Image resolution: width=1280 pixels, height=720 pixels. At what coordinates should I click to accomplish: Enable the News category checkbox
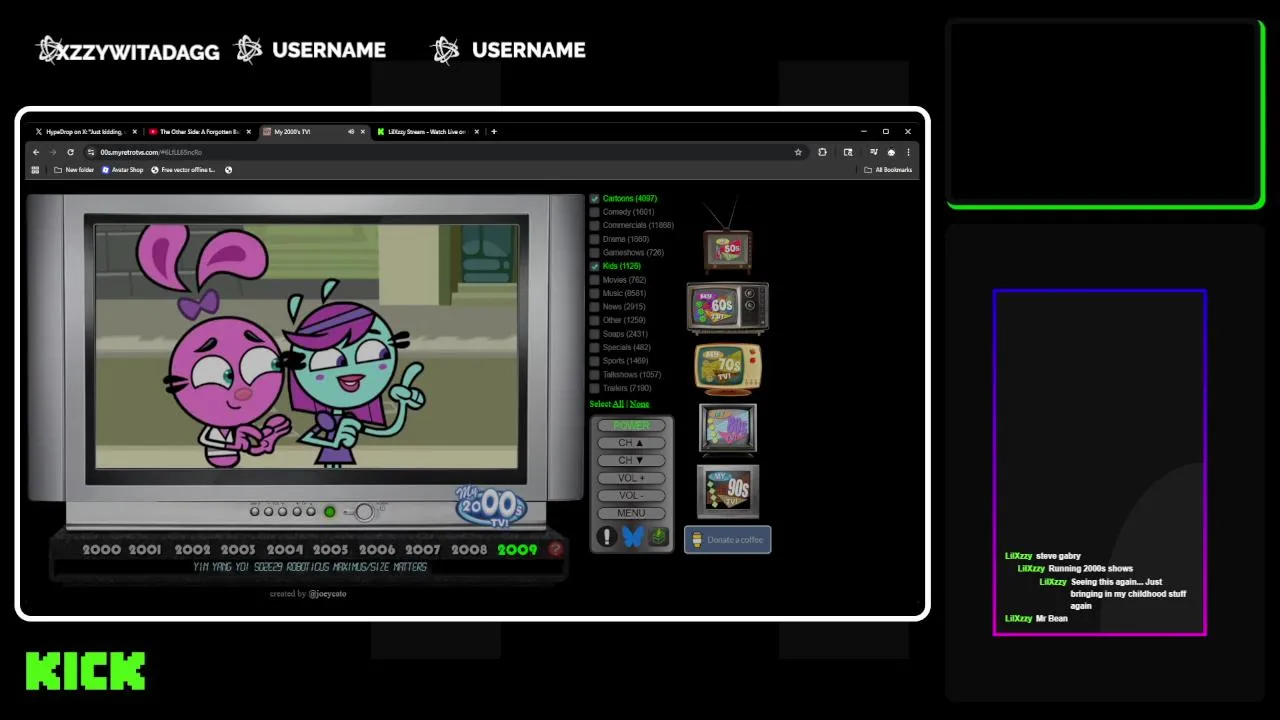point(594,307)
